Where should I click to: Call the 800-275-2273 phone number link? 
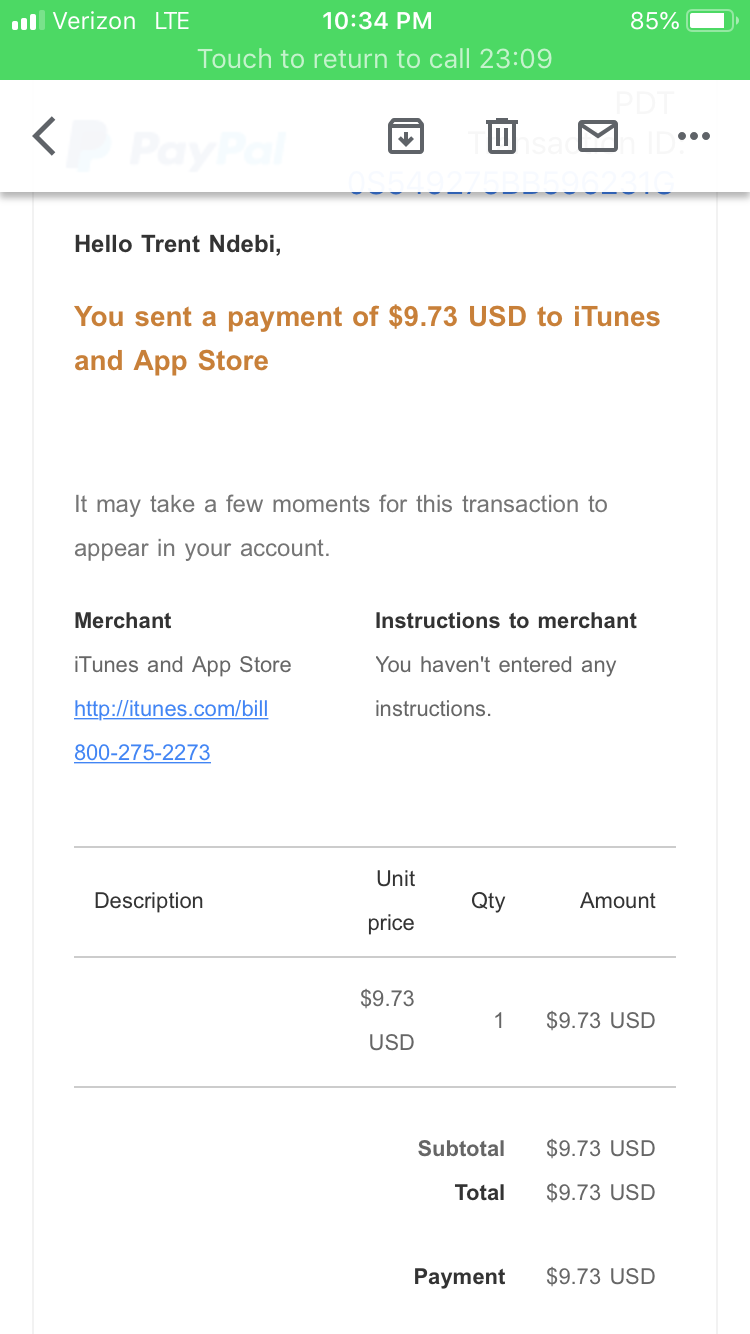coord(142,753)
